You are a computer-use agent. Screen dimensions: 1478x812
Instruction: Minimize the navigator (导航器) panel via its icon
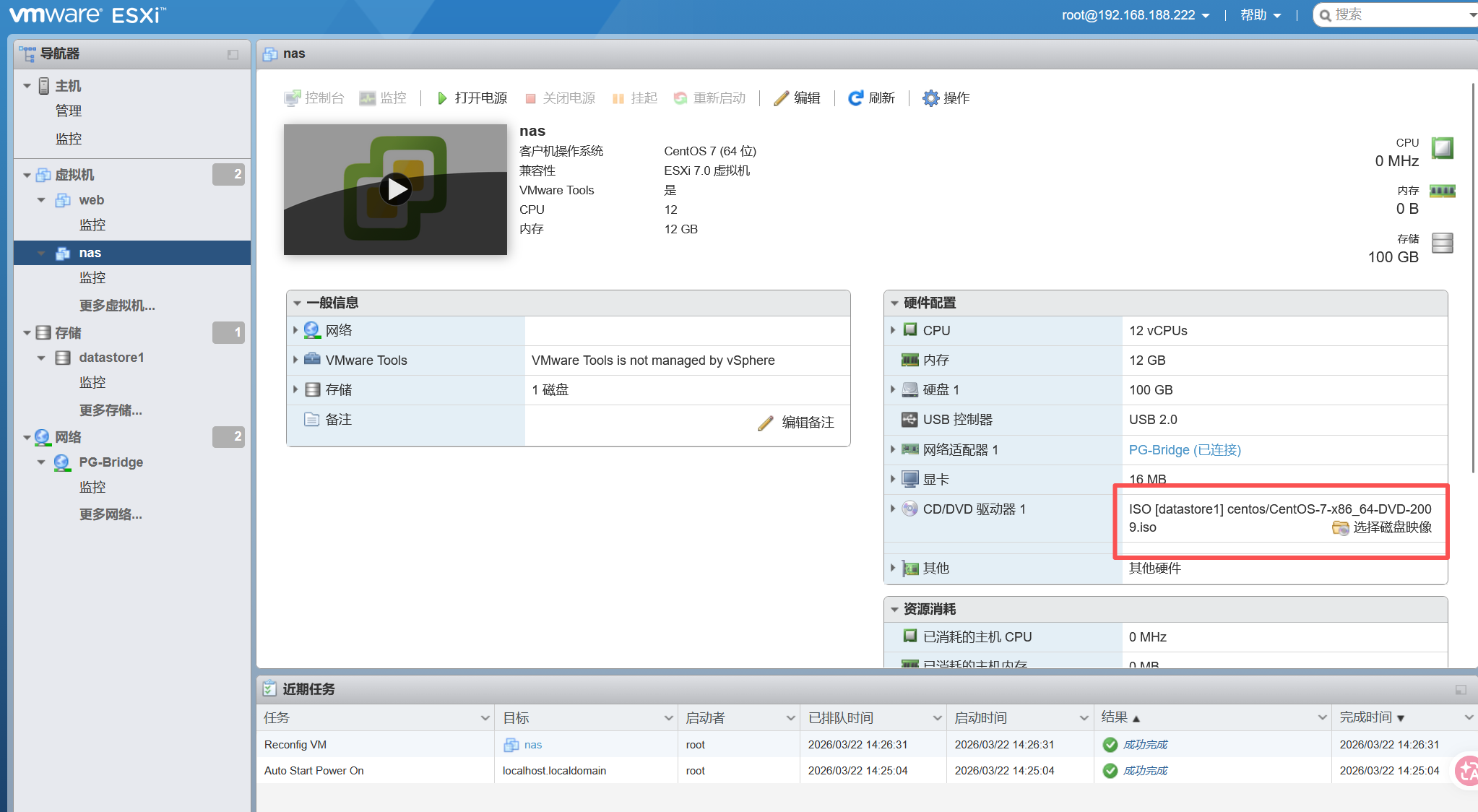coord(233,54)
